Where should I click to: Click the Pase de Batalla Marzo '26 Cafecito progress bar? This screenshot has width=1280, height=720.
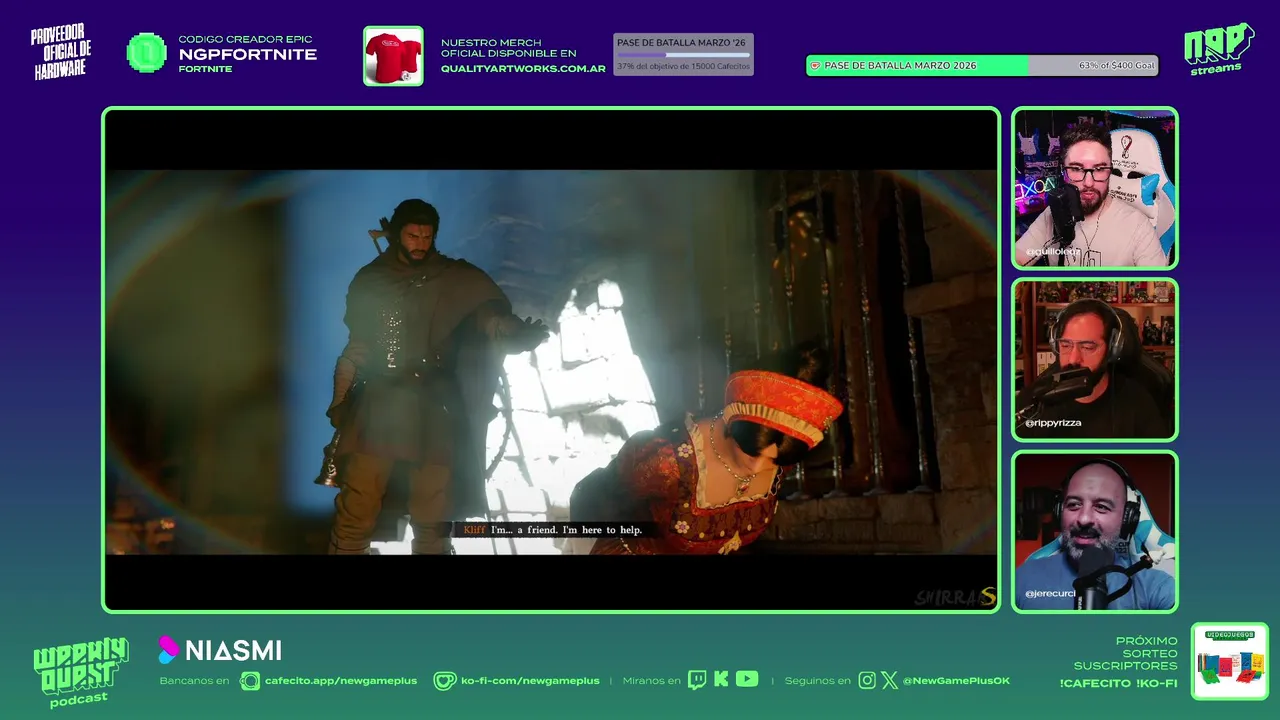click(683, 55)
